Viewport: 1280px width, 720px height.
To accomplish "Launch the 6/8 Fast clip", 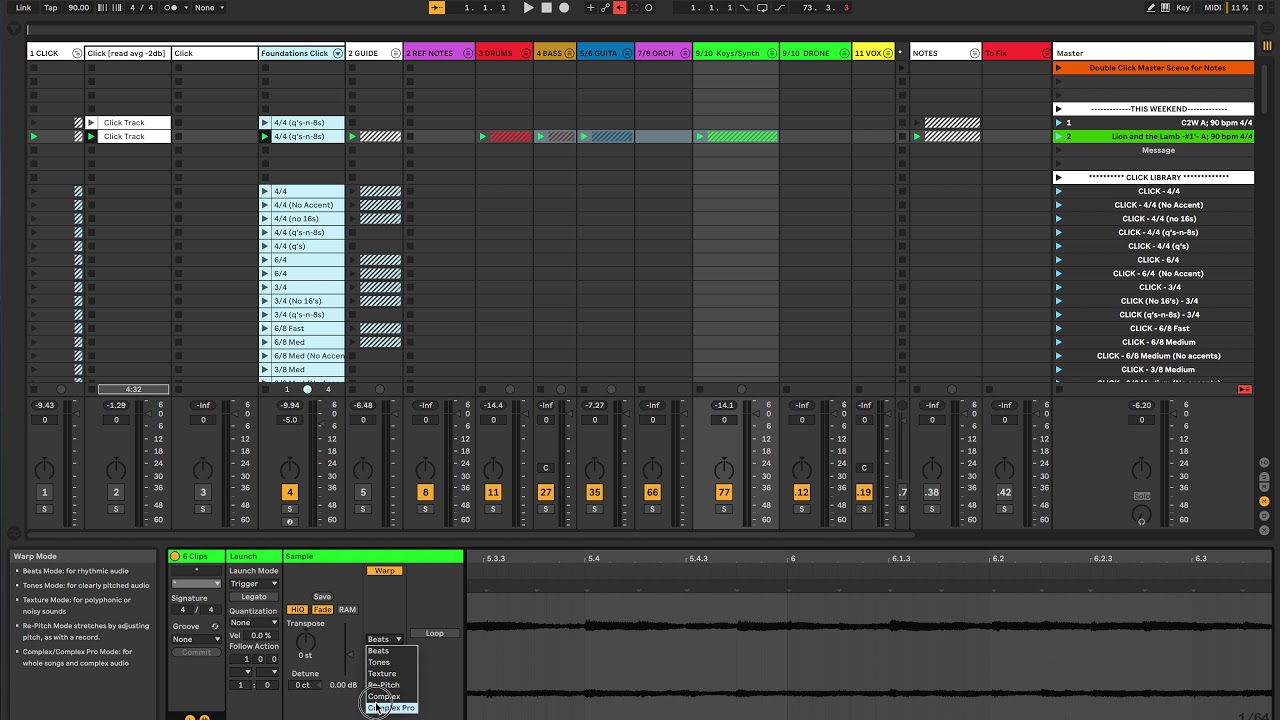I will pos(265,328).
